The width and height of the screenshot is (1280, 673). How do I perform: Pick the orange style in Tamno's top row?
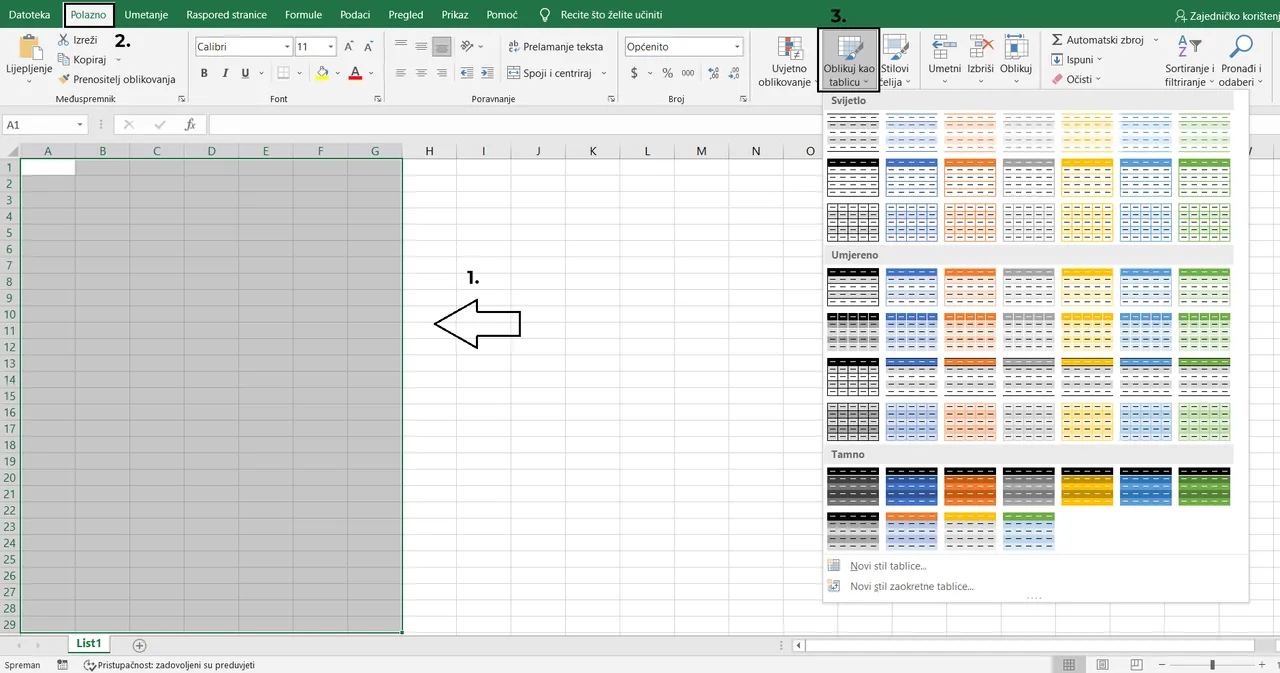(969, 486)
